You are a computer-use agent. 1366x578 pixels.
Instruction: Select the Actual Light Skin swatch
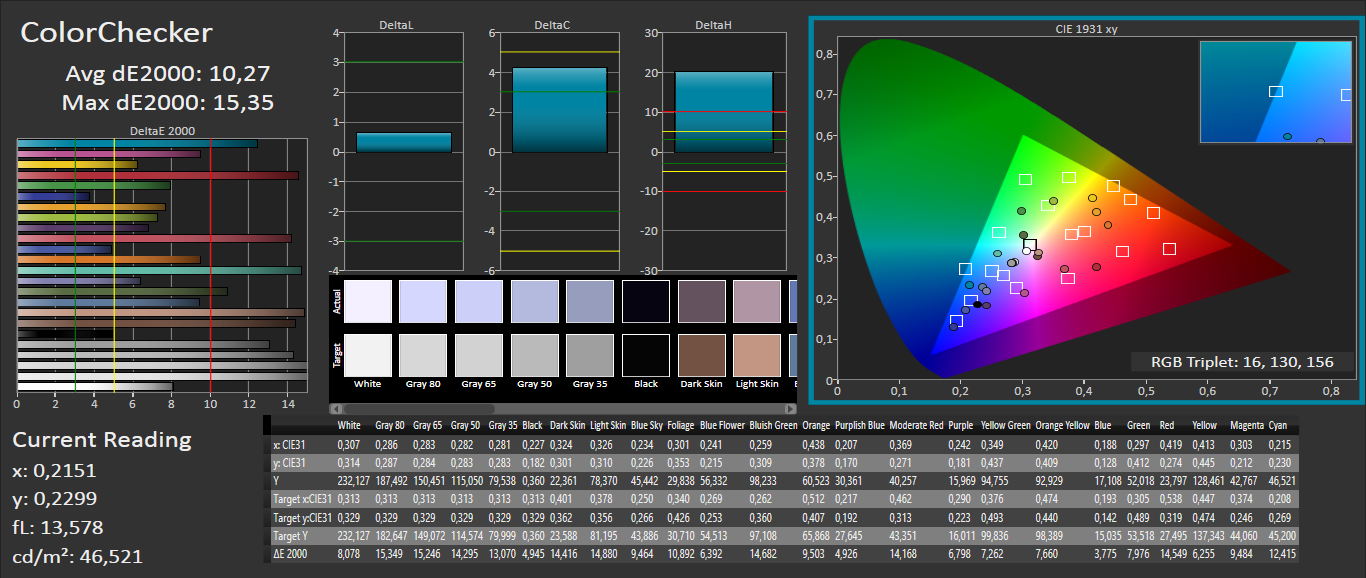(757, 300)
